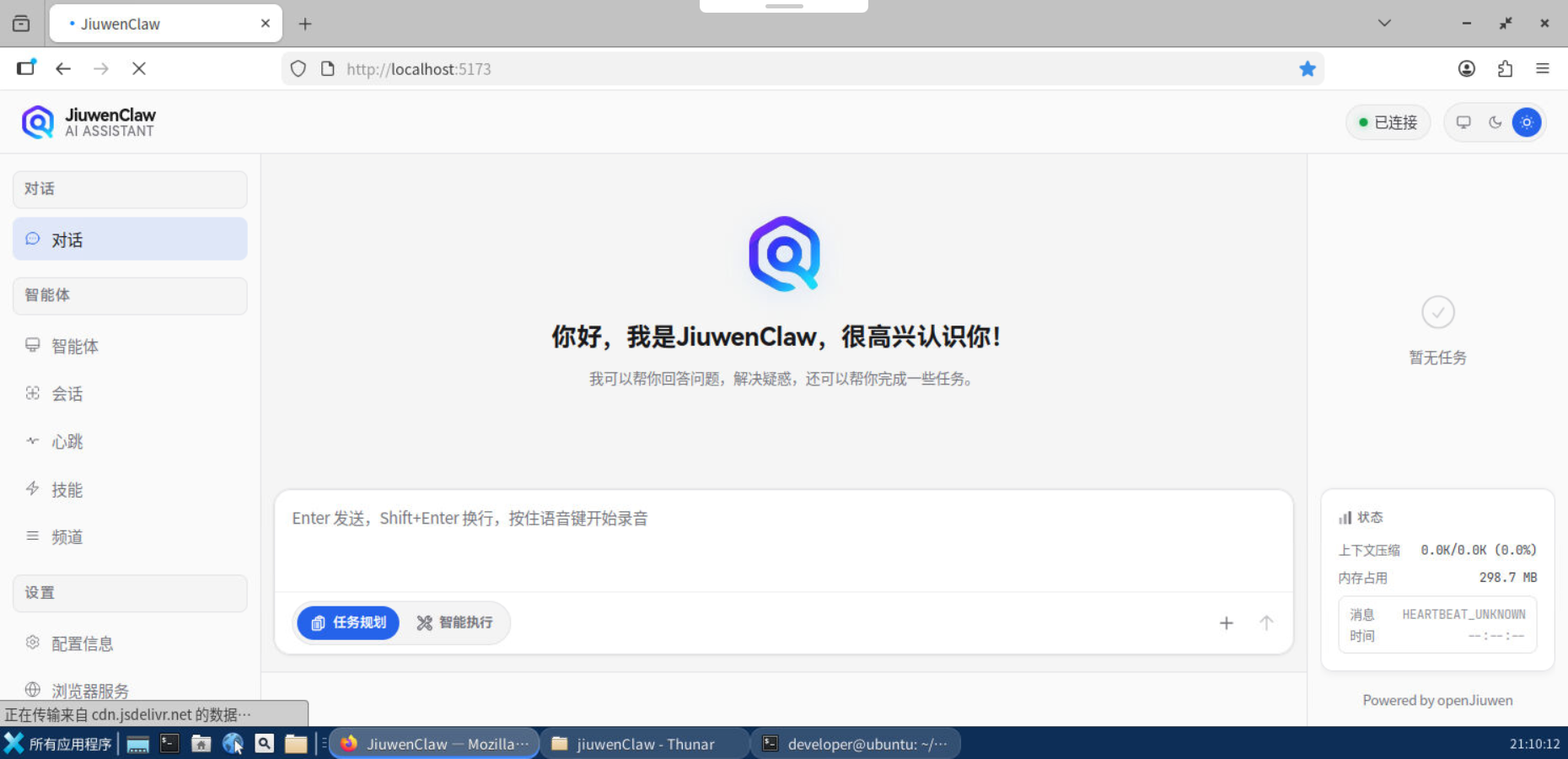This screenshot has height=759, width=1568.
Task: Open a new browser tab
Action: [305, 24]
